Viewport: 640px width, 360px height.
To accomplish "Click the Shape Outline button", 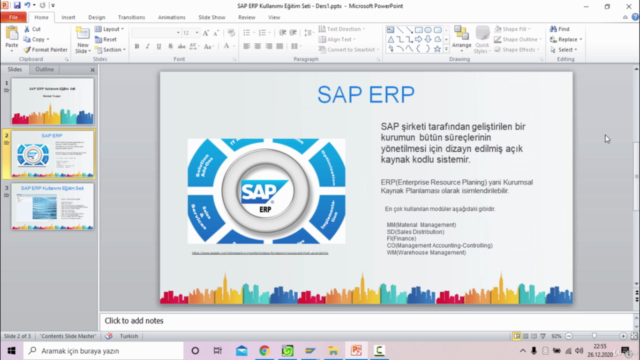I will click(517, 39).
